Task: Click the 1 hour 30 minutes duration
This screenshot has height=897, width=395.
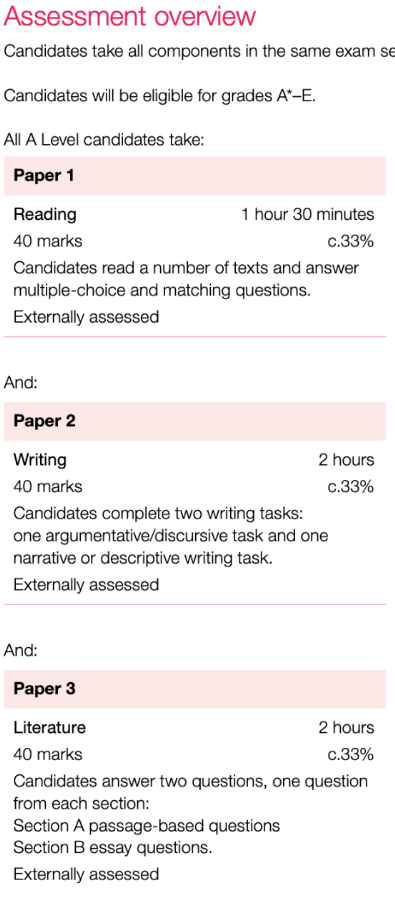Action: (x=308, y=215)
